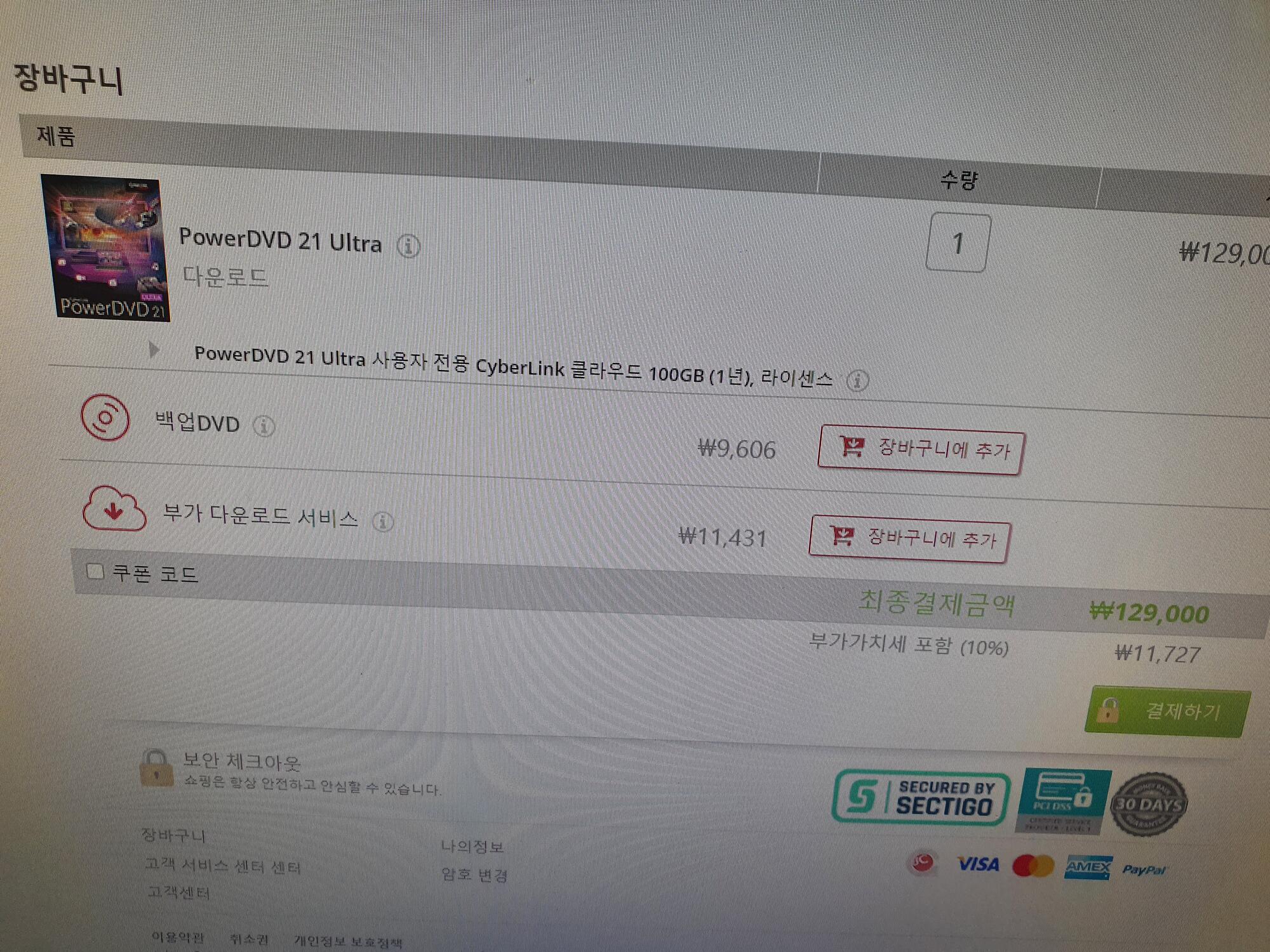Open the 암호 변경 footer link
The width and height of the screenshot is (1270, 952).
click(474, 875)
